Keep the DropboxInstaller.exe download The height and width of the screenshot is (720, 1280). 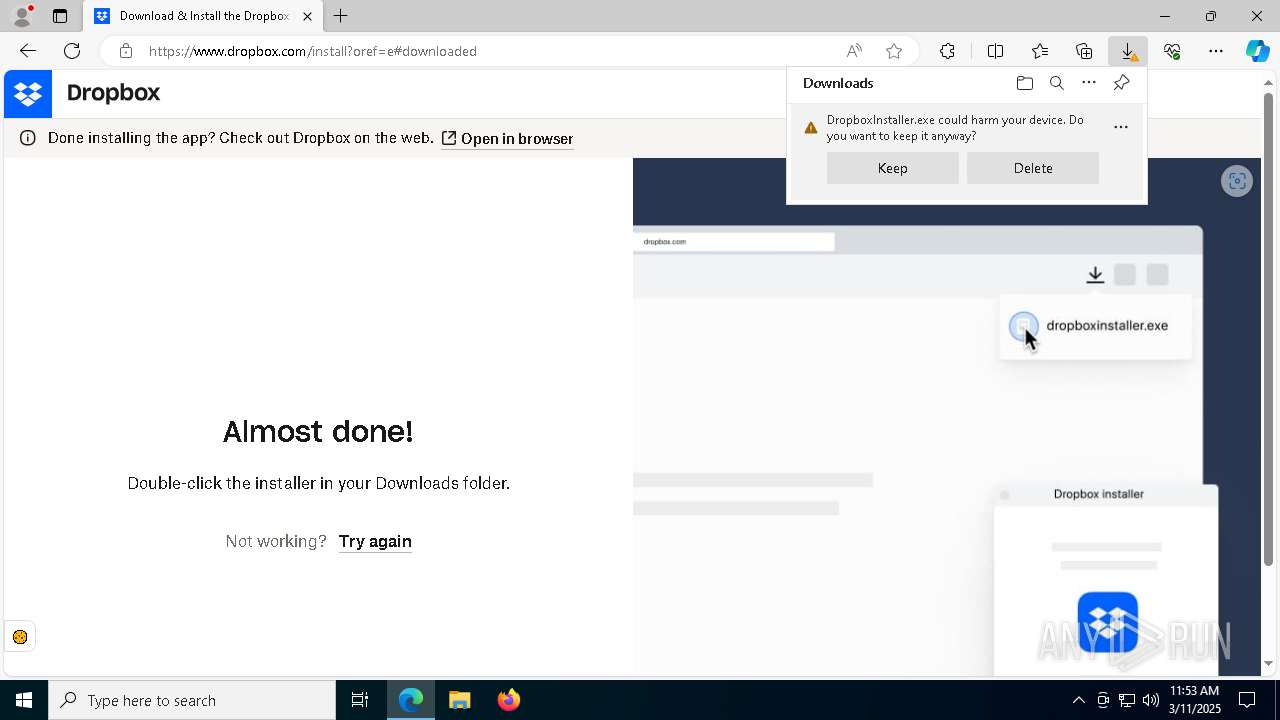[893, 168]
